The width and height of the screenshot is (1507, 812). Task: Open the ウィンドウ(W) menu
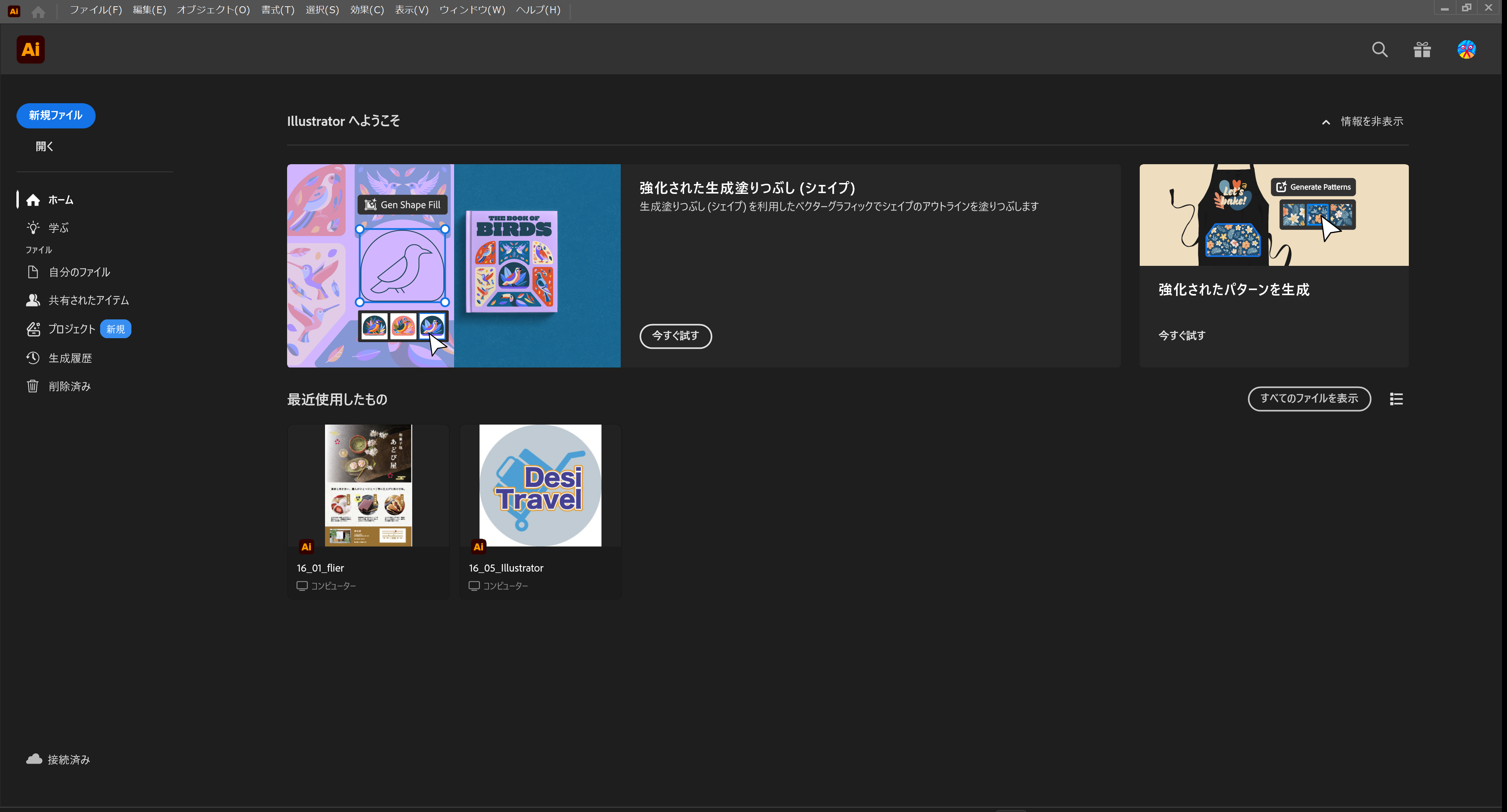coord(472,10)
